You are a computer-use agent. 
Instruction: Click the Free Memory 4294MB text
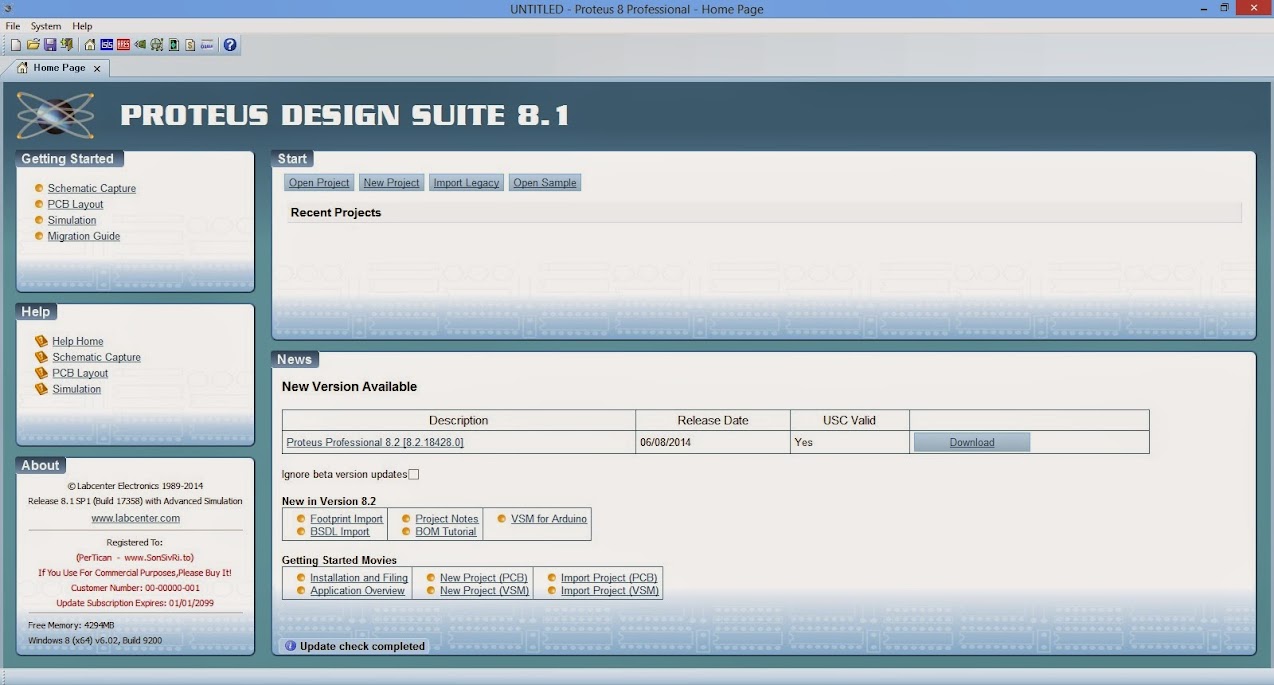click(71, 625)
